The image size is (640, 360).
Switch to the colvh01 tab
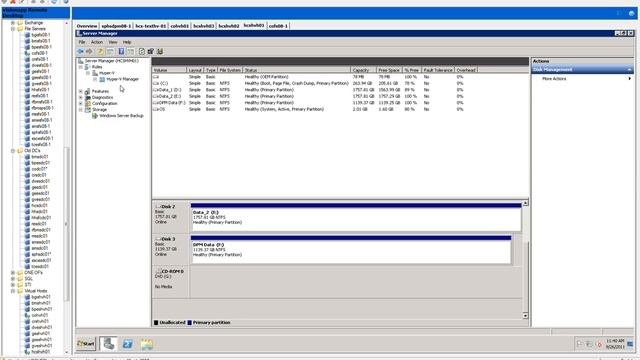click(x=180, y=26)
